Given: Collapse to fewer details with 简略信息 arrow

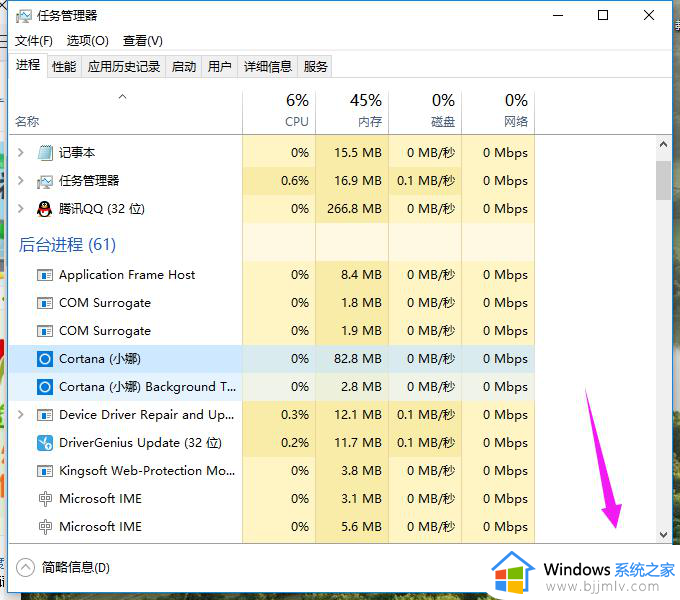Looking at the screenshot, I should [x=25, y=567].
